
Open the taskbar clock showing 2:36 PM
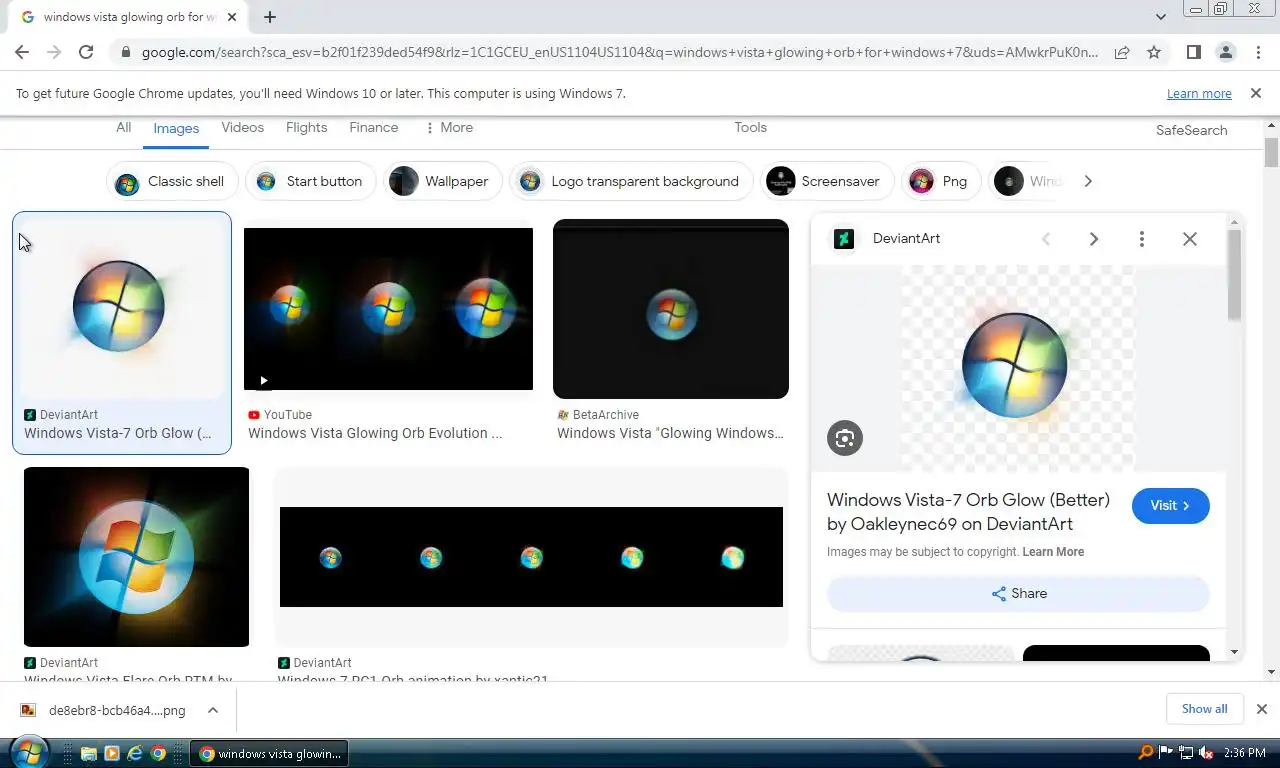(1244, 753)
